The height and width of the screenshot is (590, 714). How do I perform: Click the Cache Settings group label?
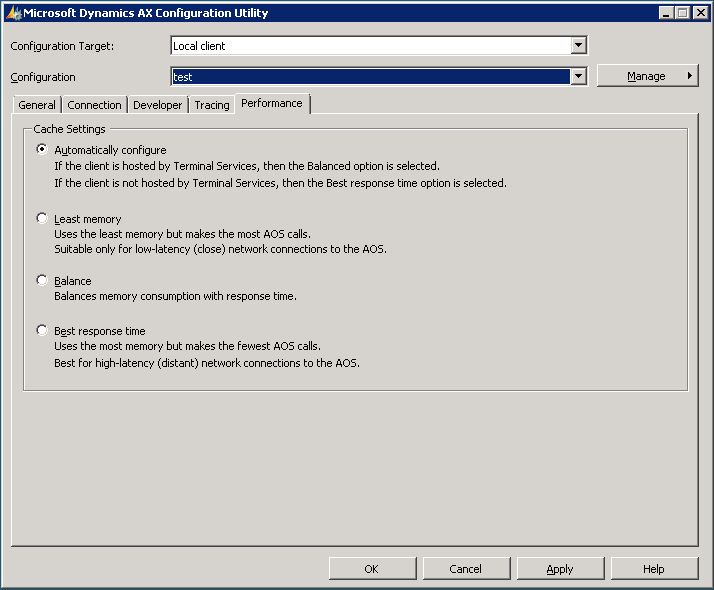69,129
